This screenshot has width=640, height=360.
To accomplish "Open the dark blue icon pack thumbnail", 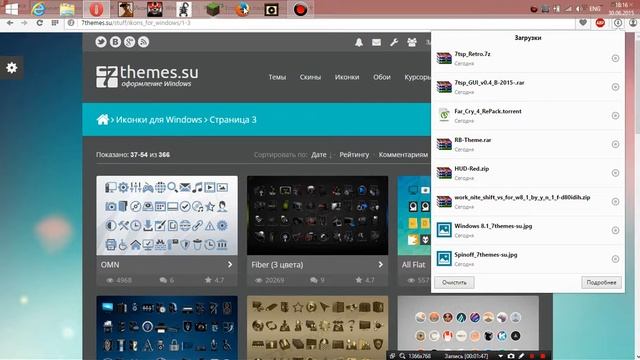I will pos(167,328).
